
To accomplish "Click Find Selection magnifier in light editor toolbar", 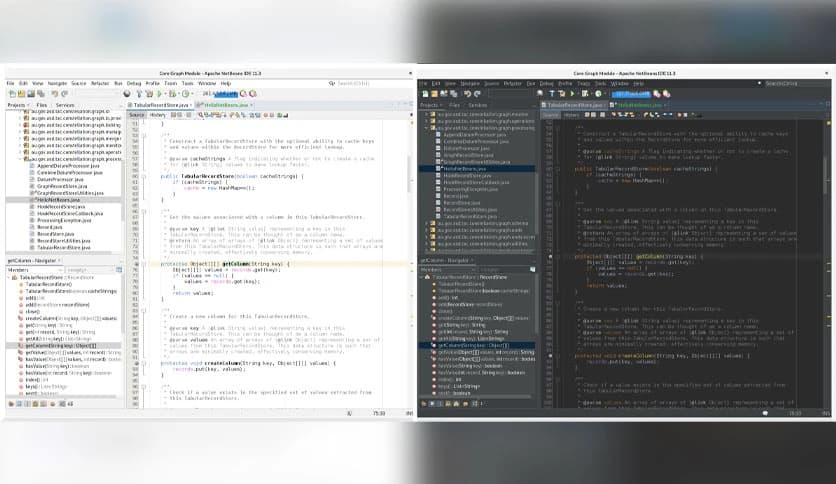I will pos(200,115).
